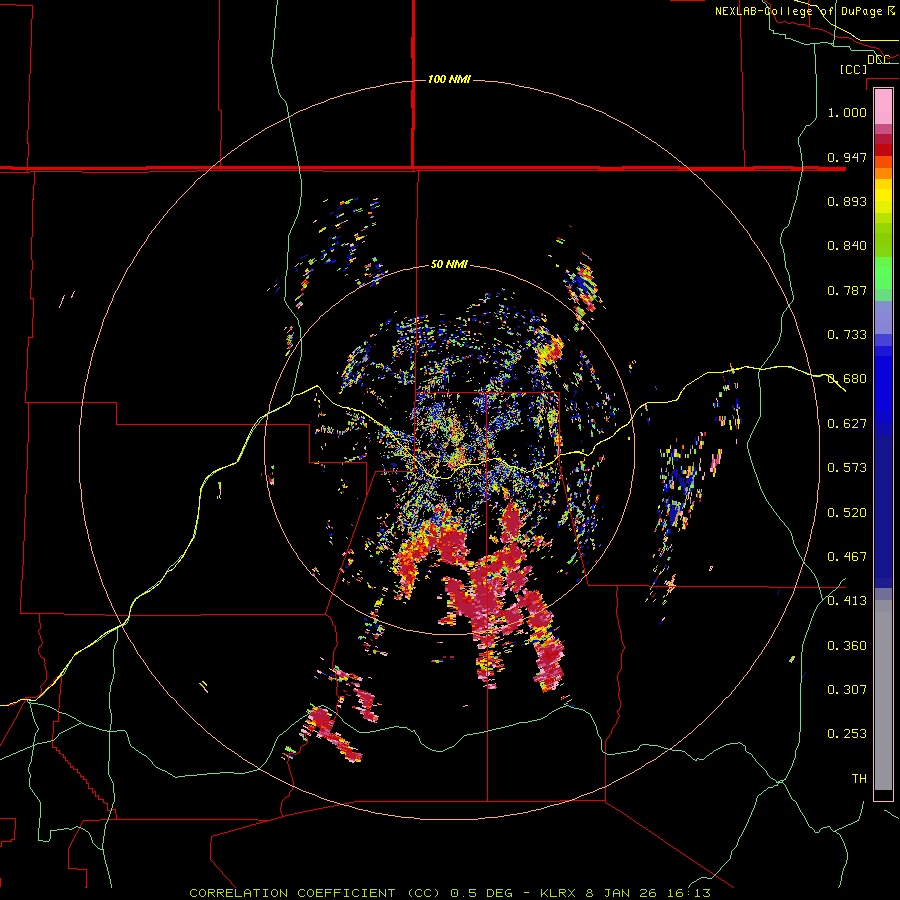Click the 8 JAN 26 date text

click(x=622, y=893)
